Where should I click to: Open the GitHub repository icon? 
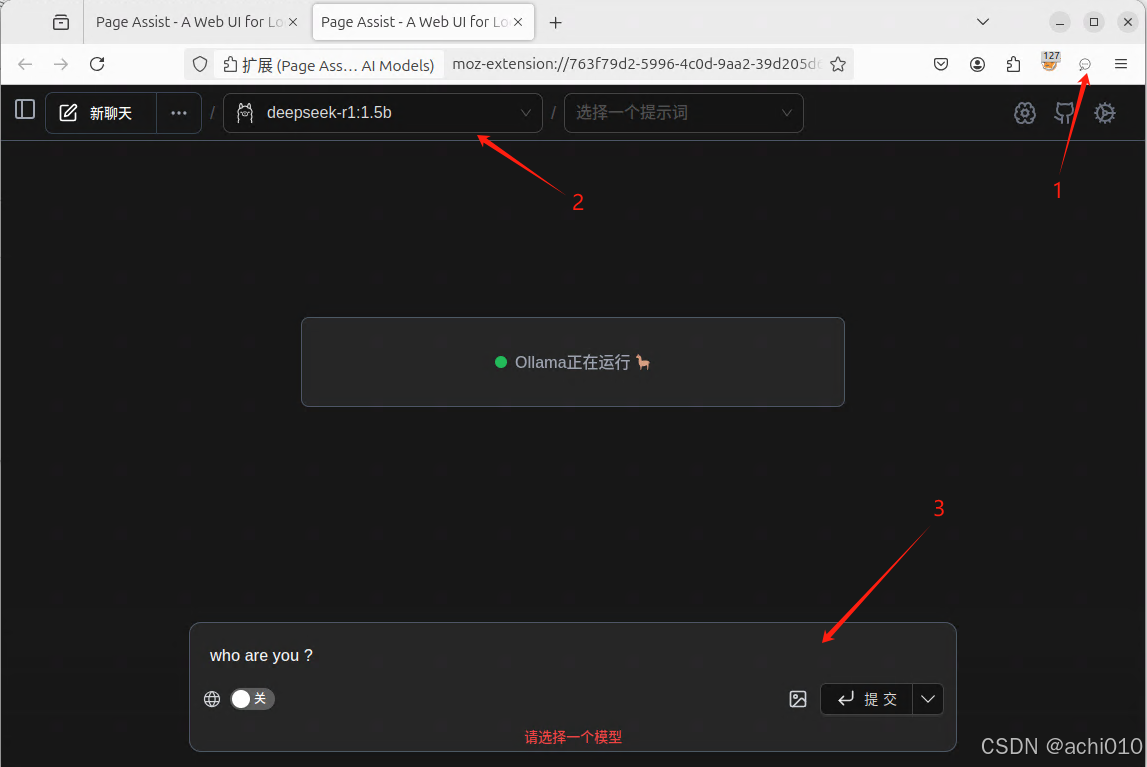pos(1064,113)
